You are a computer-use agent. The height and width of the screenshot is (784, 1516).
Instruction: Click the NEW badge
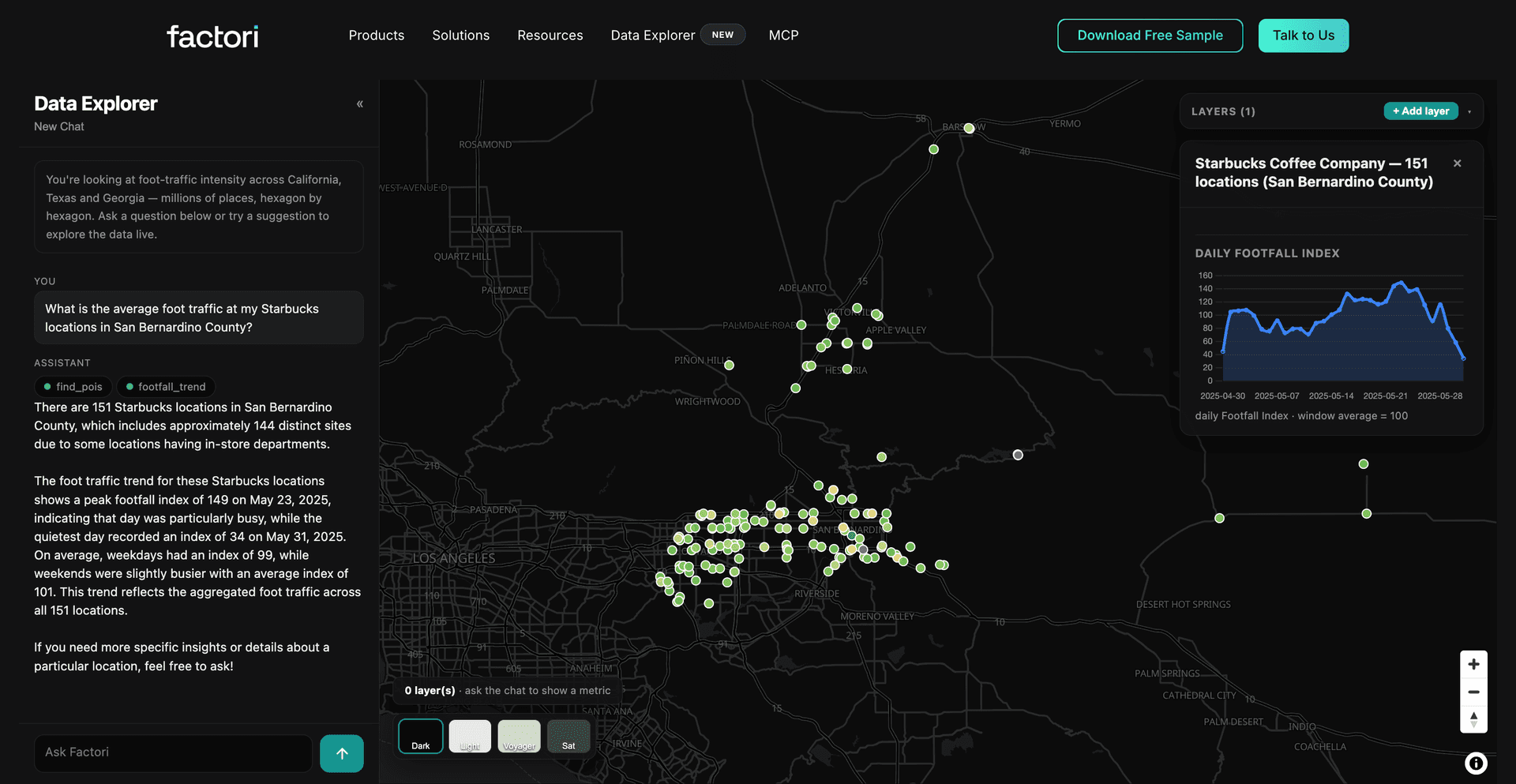(722, 35)
